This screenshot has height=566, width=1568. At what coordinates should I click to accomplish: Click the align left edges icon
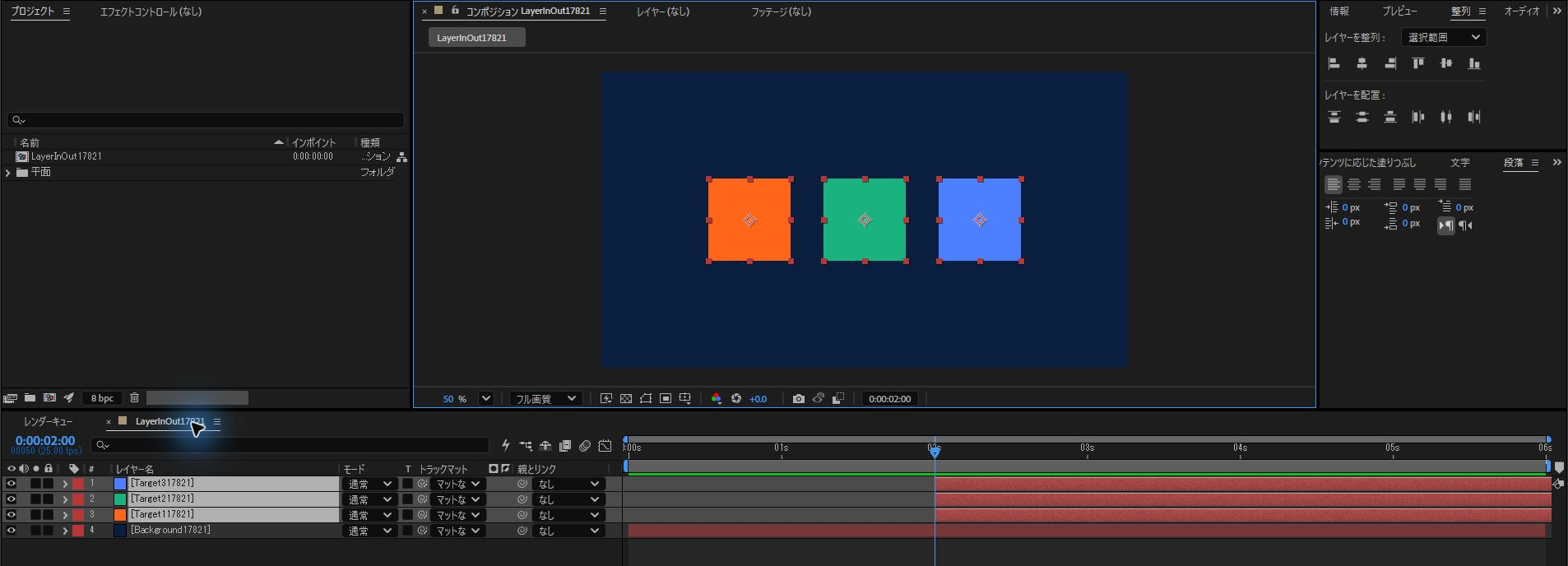1334,63
